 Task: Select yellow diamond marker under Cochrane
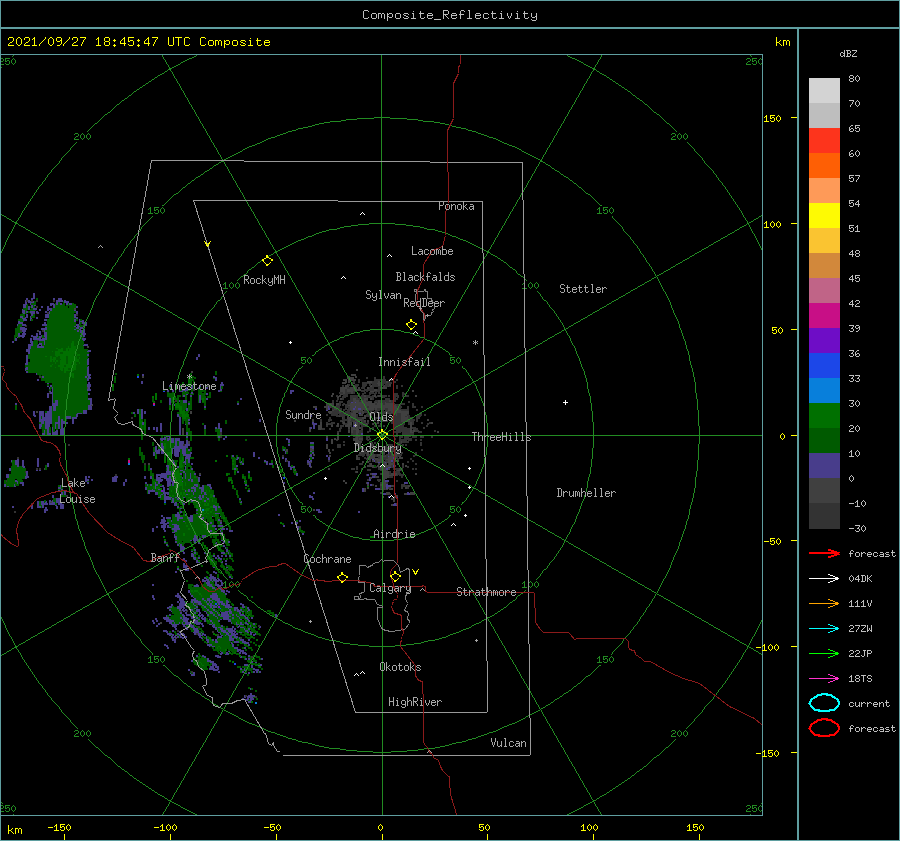pyautogui.click(x=342, y=578)
